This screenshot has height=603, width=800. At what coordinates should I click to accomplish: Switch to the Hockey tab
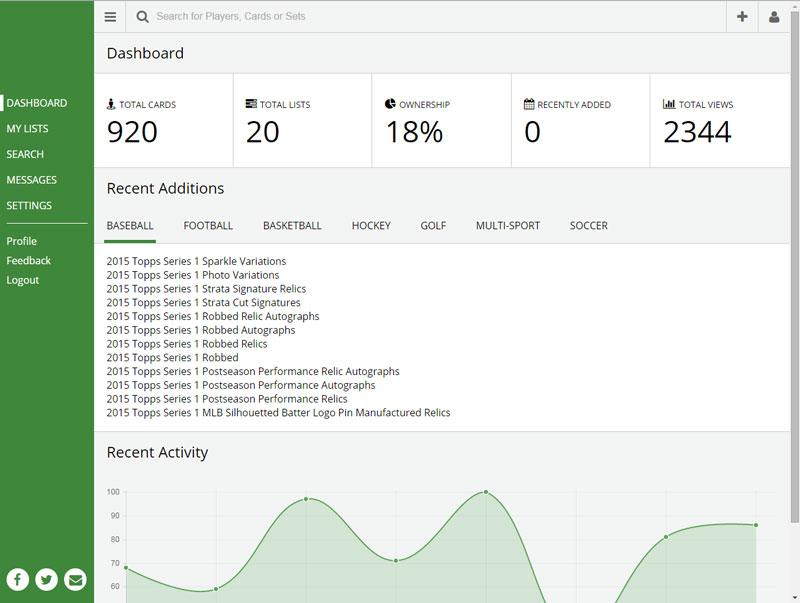click(x=371, y=225)
